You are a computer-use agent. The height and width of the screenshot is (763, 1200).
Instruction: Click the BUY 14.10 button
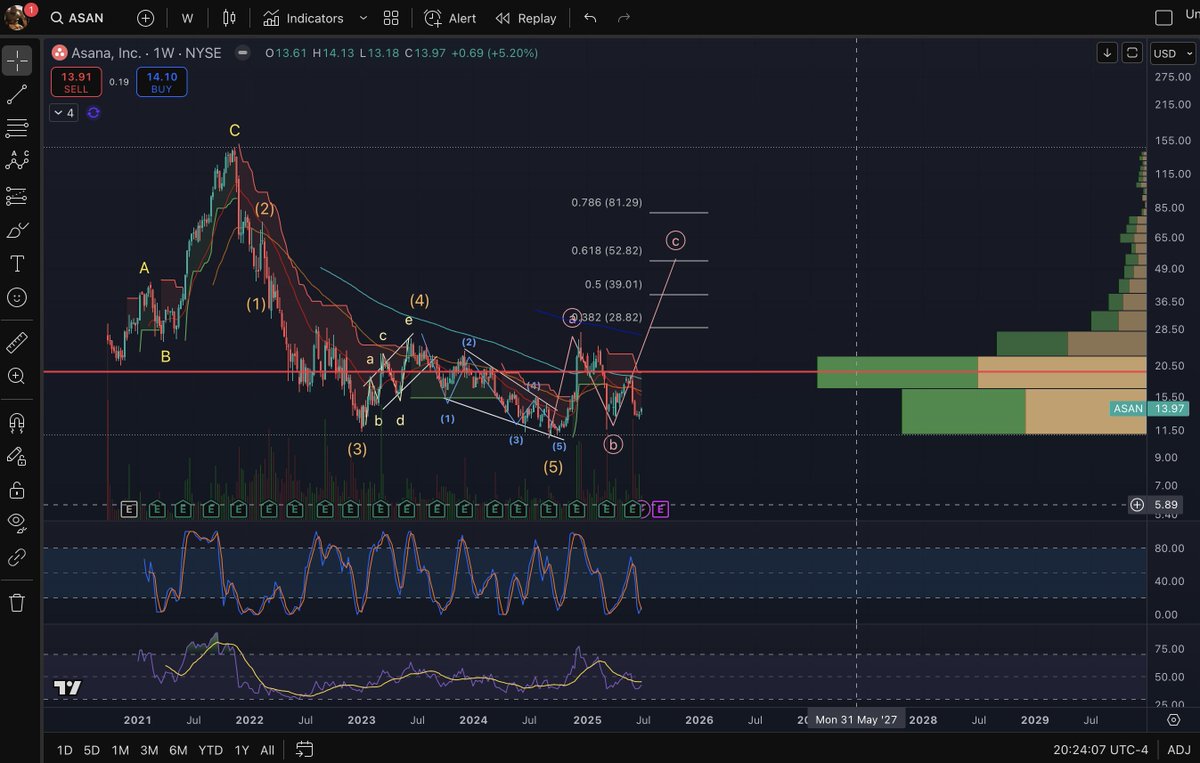161,82
